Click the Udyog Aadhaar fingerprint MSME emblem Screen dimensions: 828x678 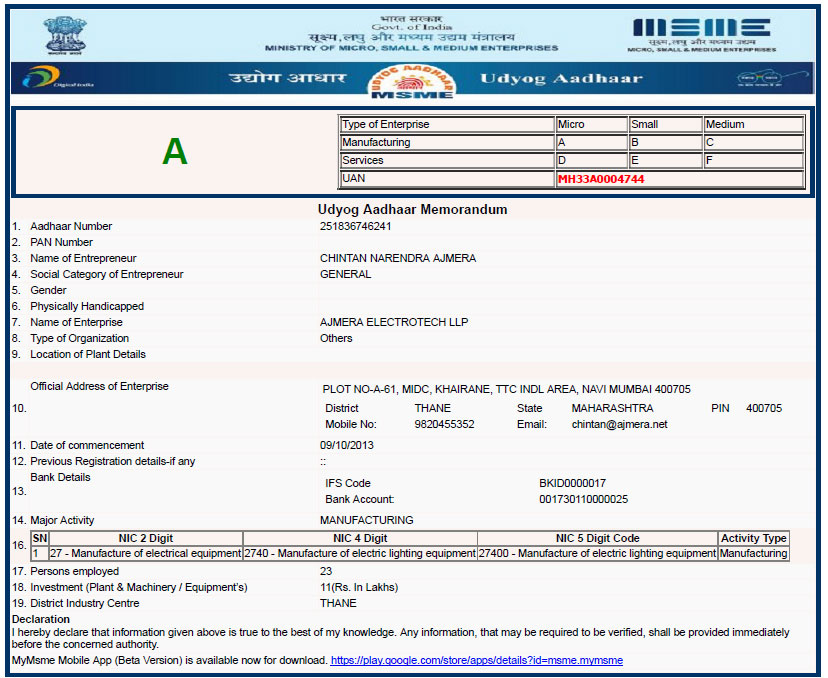pos(412,80)
